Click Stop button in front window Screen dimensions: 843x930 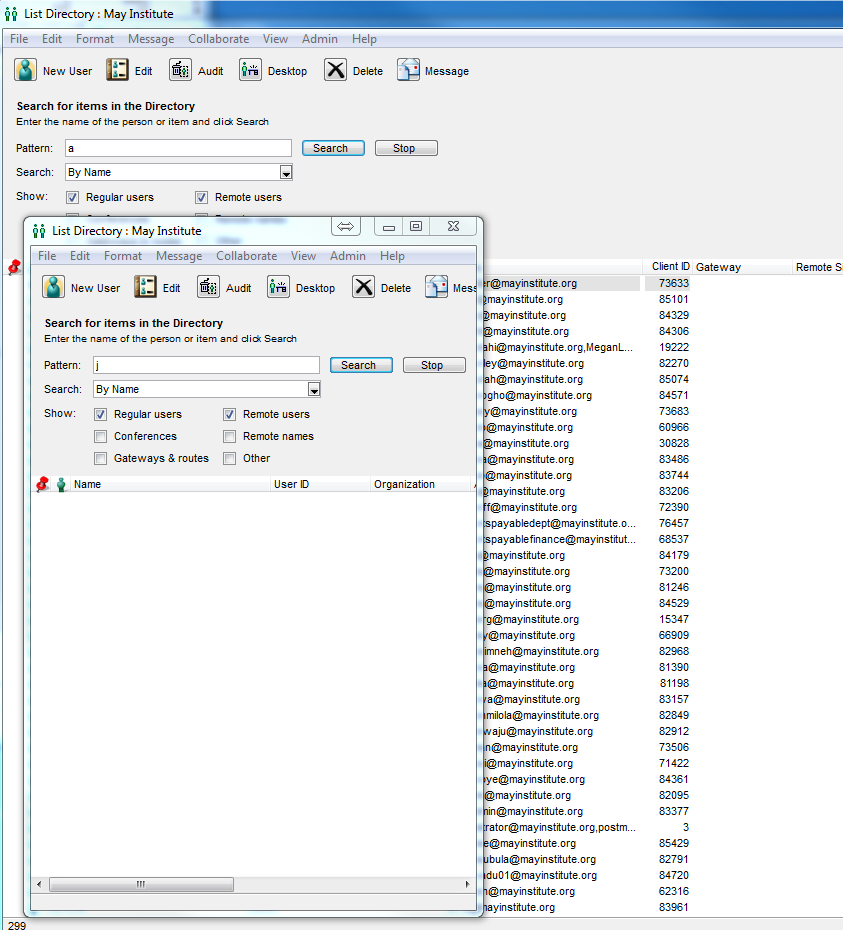tap(434, 365)
